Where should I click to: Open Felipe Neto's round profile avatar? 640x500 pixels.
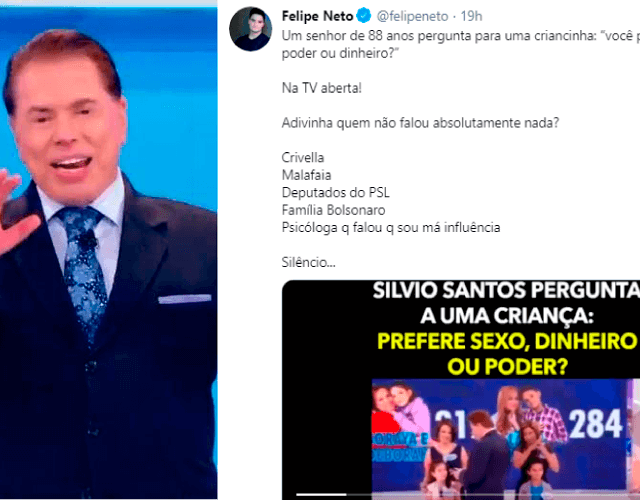point(251,29)
